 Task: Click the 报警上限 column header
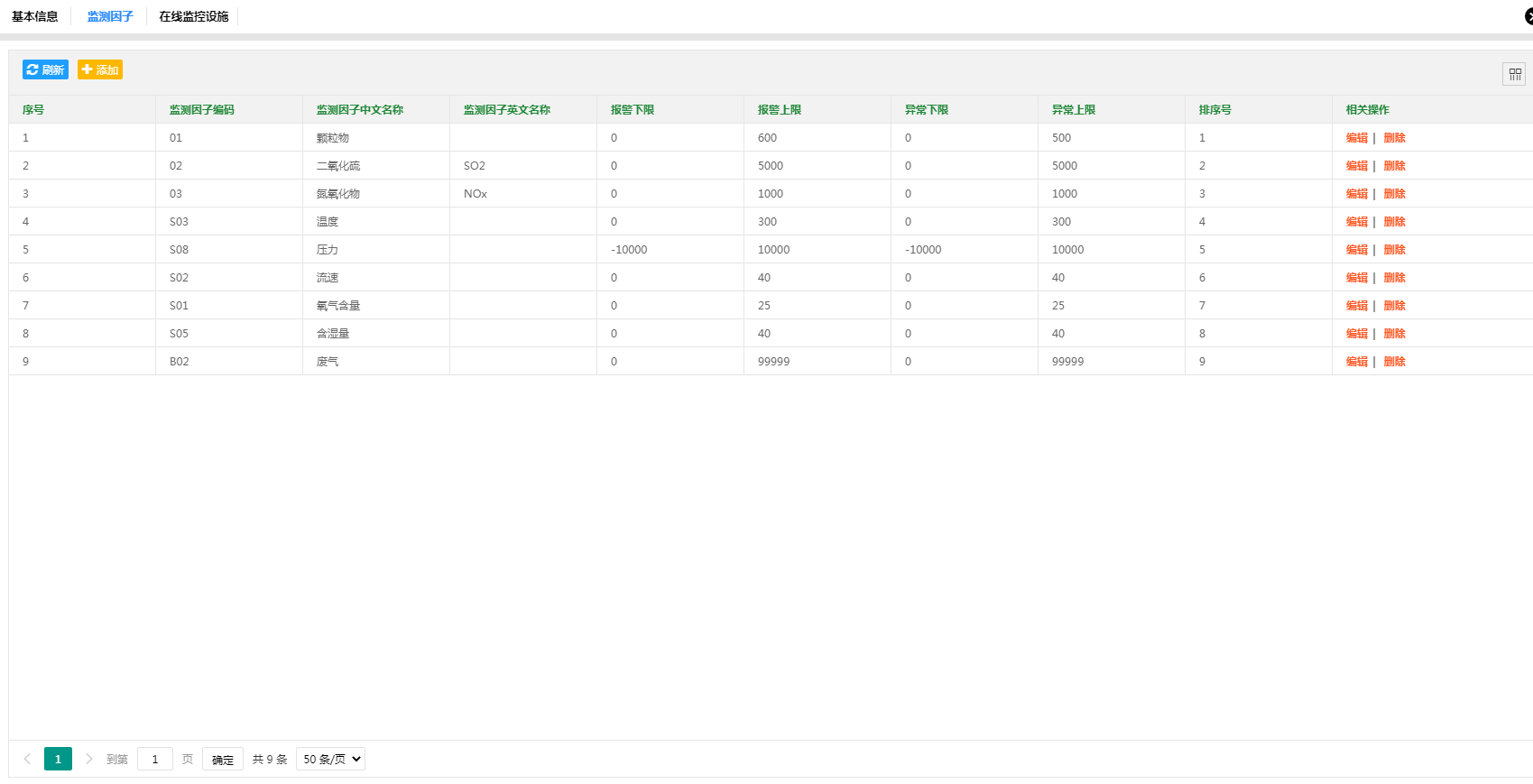[x=780, y=110]
